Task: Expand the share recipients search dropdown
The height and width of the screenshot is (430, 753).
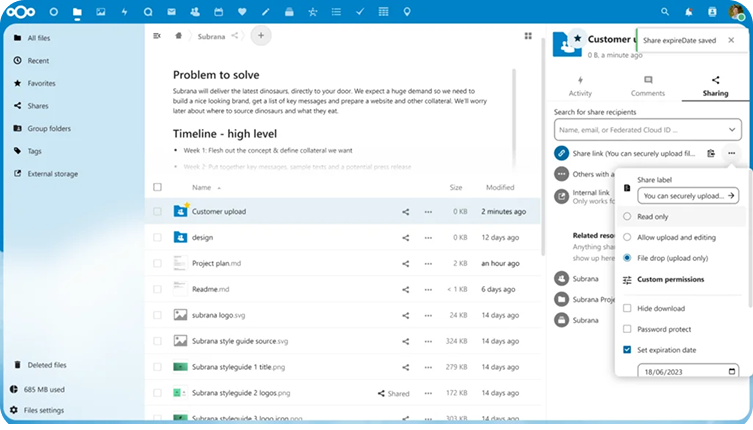Action: click(x=731, y=130)
